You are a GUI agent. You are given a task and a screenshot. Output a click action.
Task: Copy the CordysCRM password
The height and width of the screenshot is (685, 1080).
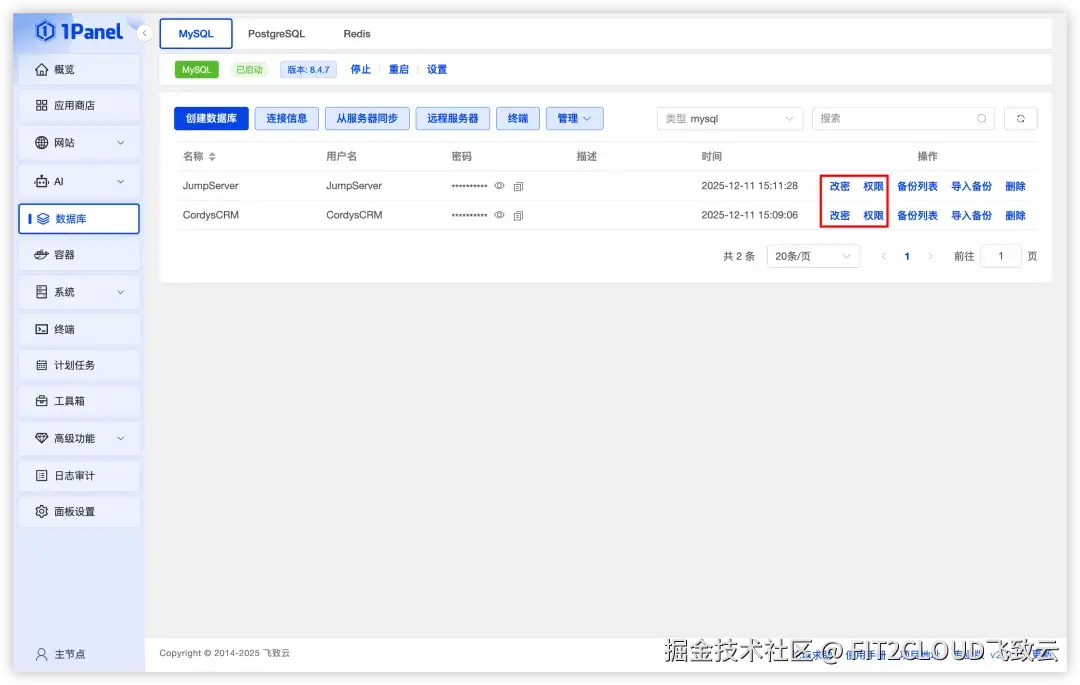click(519, 215)
